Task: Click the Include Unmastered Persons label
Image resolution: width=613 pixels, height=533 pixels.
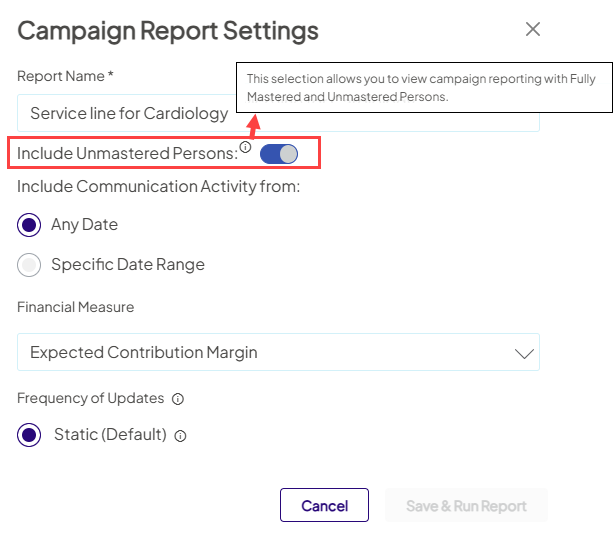Action: [x=127, y=154]
